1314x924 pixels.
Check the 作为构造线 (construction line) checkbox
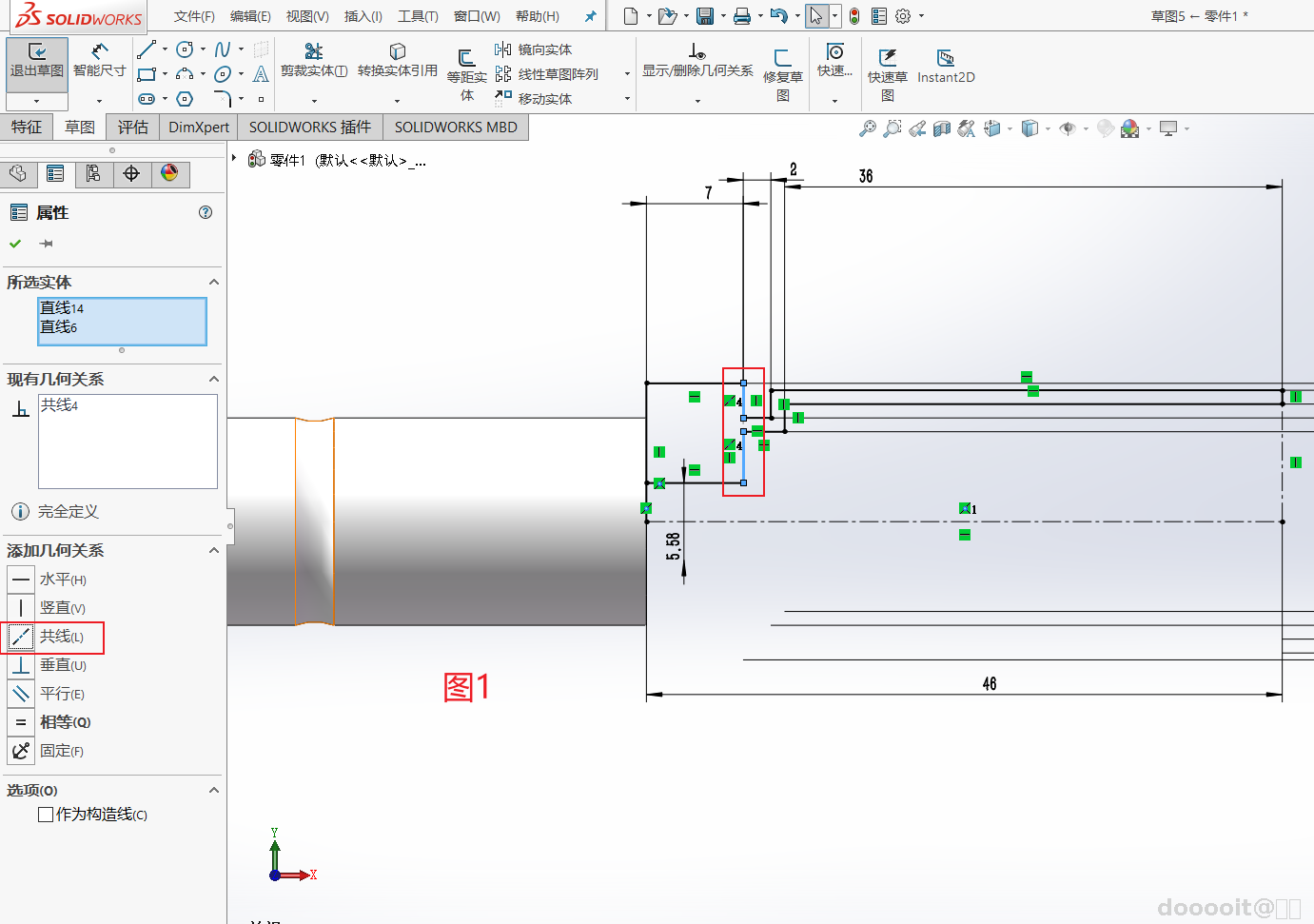tap(46, 815)
